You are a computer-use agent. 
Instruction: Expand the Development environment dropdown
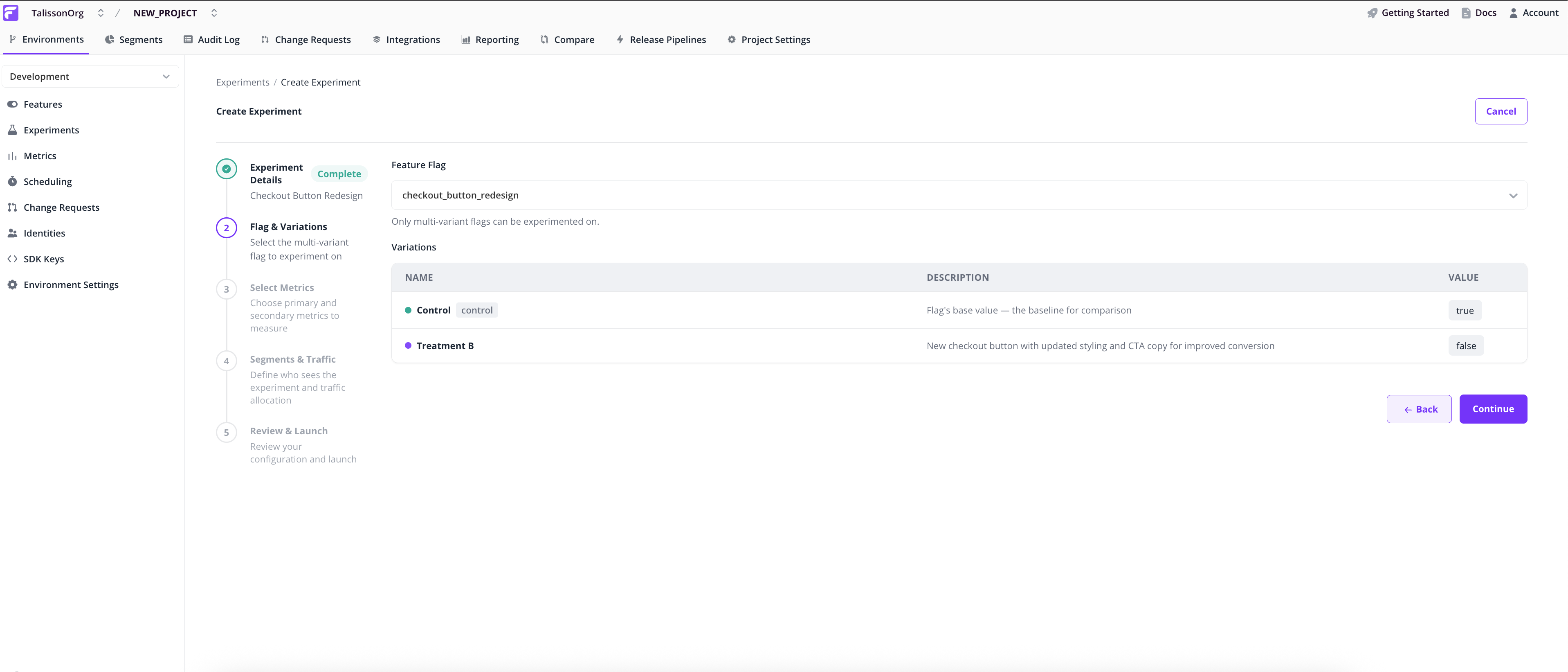tap(90, 76)
